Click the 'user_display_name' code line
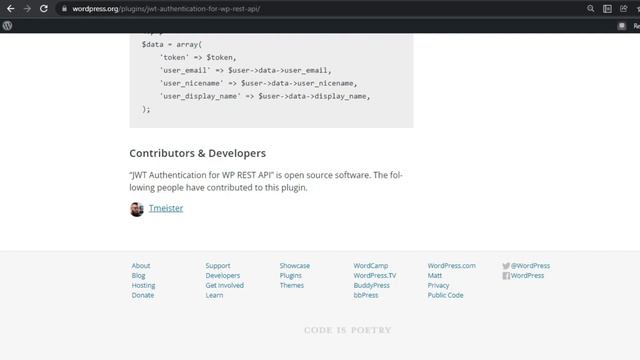Screen dimensions: 640x360 click(265, 96)
